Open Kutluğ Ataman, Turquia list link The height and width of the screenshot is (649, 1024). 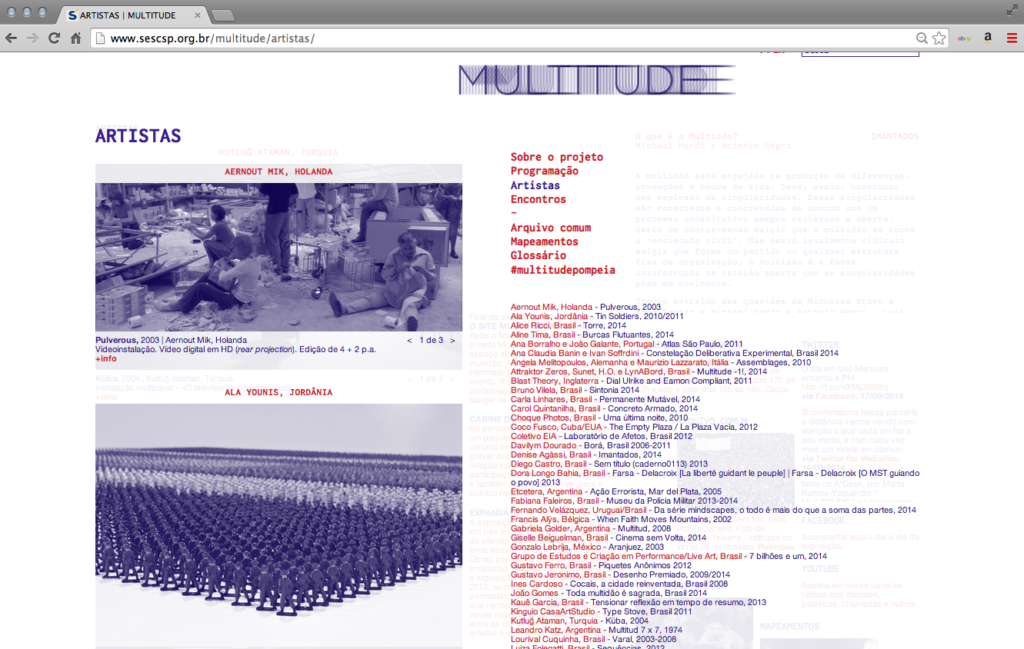pyautogui.click(x=554, y=621)
